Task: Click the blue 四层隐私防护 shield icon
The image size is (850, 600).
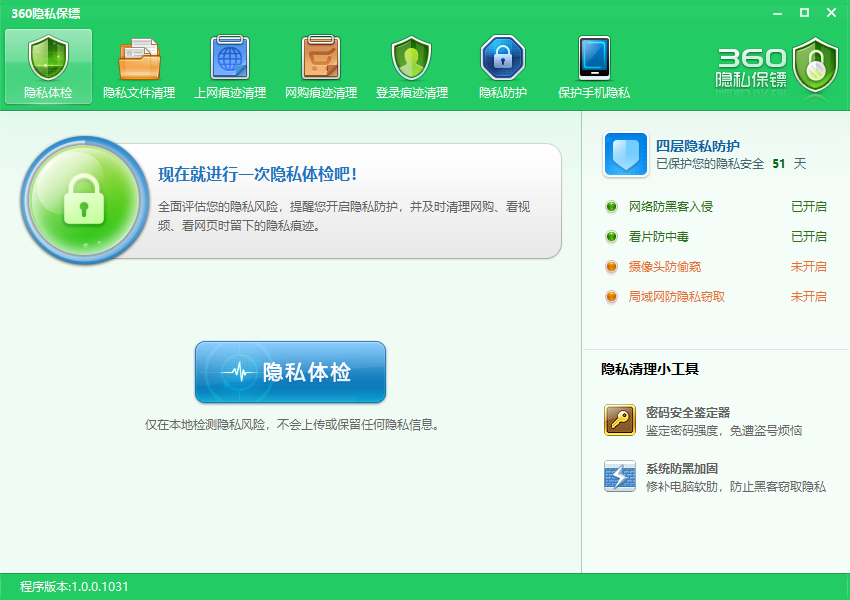Action: [x=627, y=154]
